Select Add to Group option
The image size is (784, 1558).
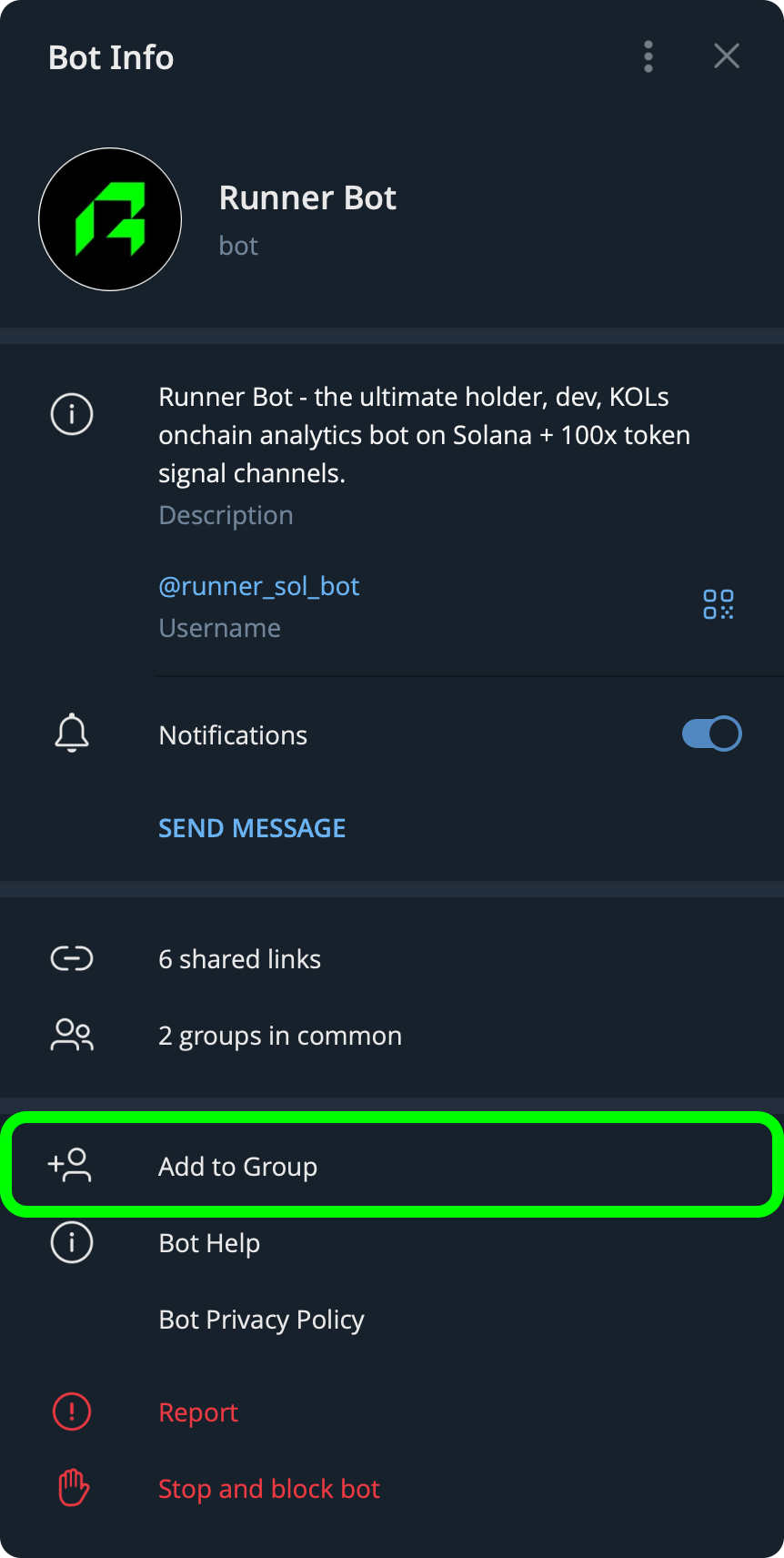(237, 1167)
